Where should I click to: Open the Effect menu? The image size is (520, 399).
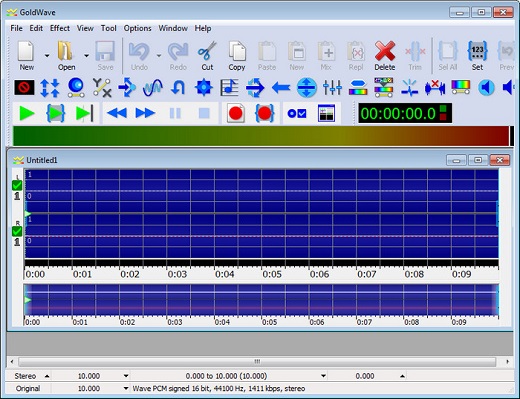pos(60,28)
